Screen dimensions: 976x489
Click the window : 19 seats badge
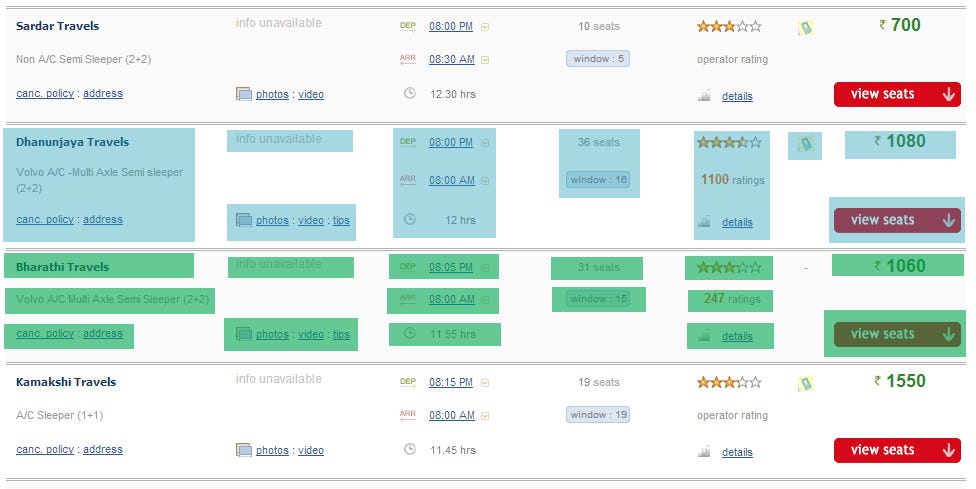[x=598, y=415]
